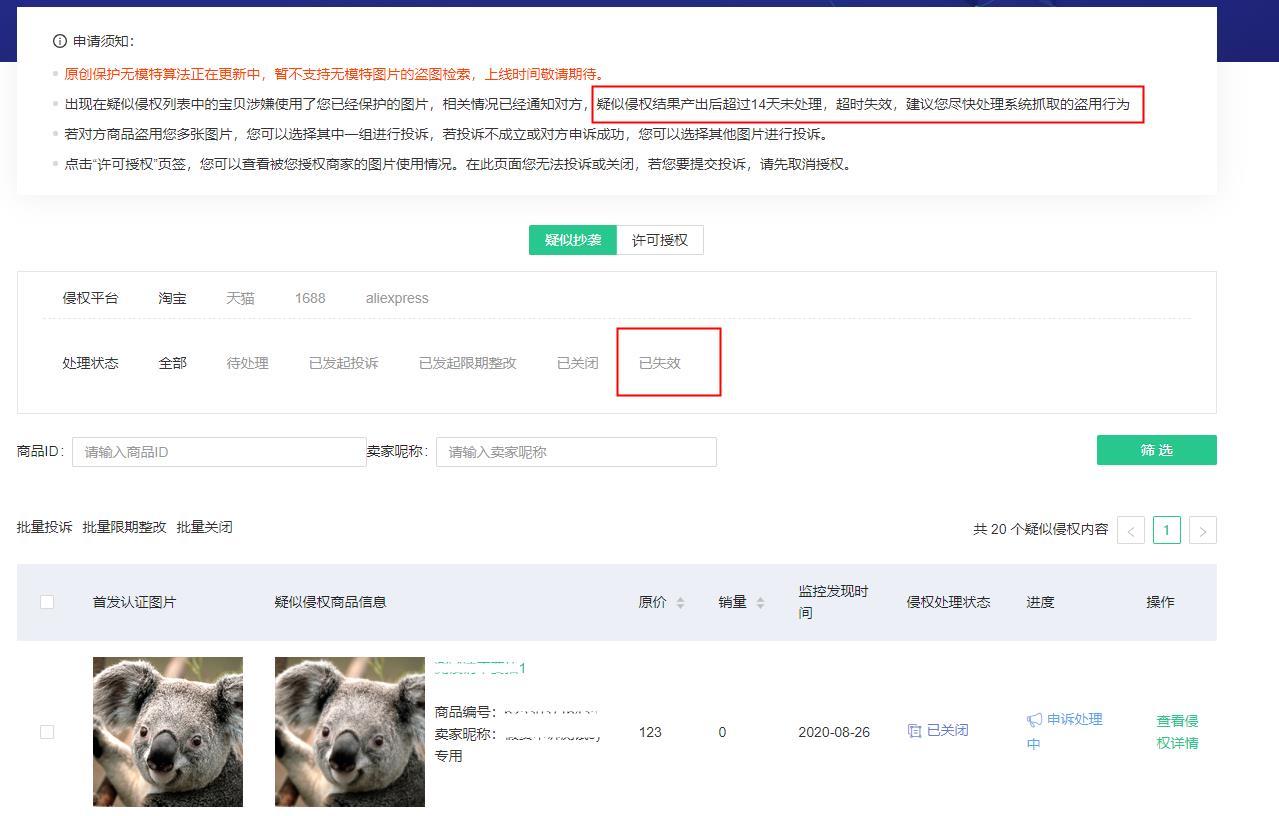The height and width of the screenshot is (816, 1279).
Task: Click 批量关闭 above the table
Action: [204, 527]
